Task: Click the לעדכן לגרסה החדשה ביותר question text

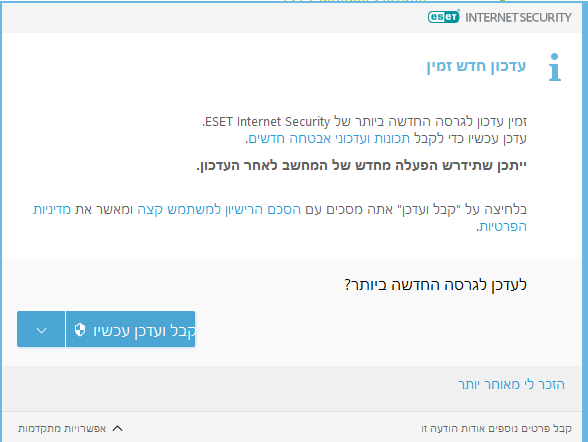Action: 435,285
